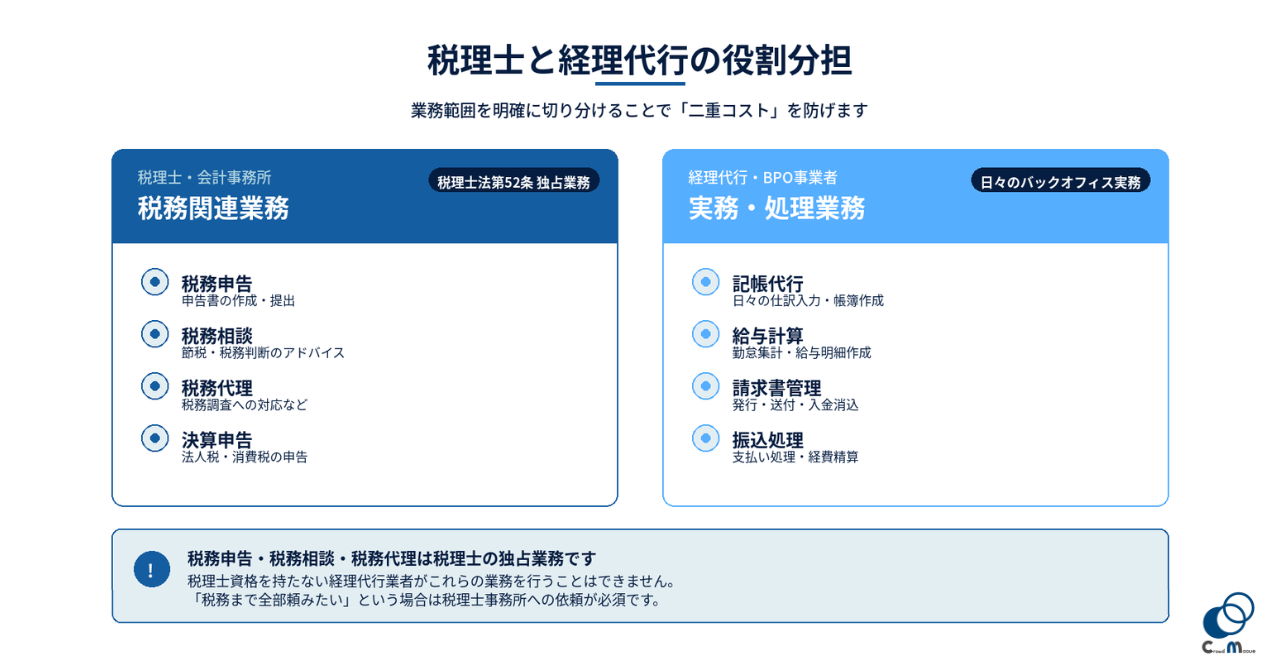Click the bold notice about 税理士の独占業務
This screenshot has height=670, width=1280.
pyautogui.click(x=392, y=558)
